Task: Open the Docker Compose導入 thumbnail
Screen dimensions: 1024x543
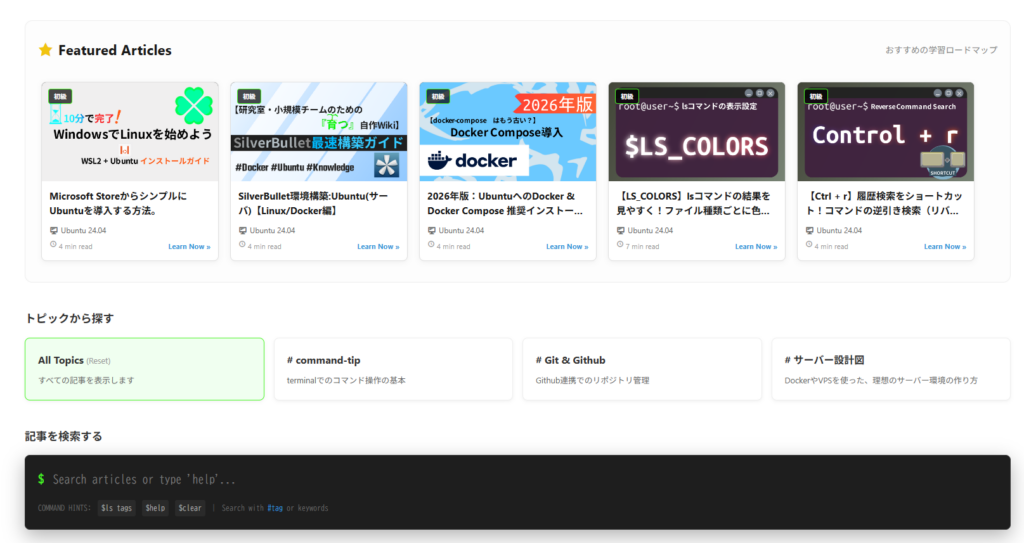Action: [x=507, y=131]
